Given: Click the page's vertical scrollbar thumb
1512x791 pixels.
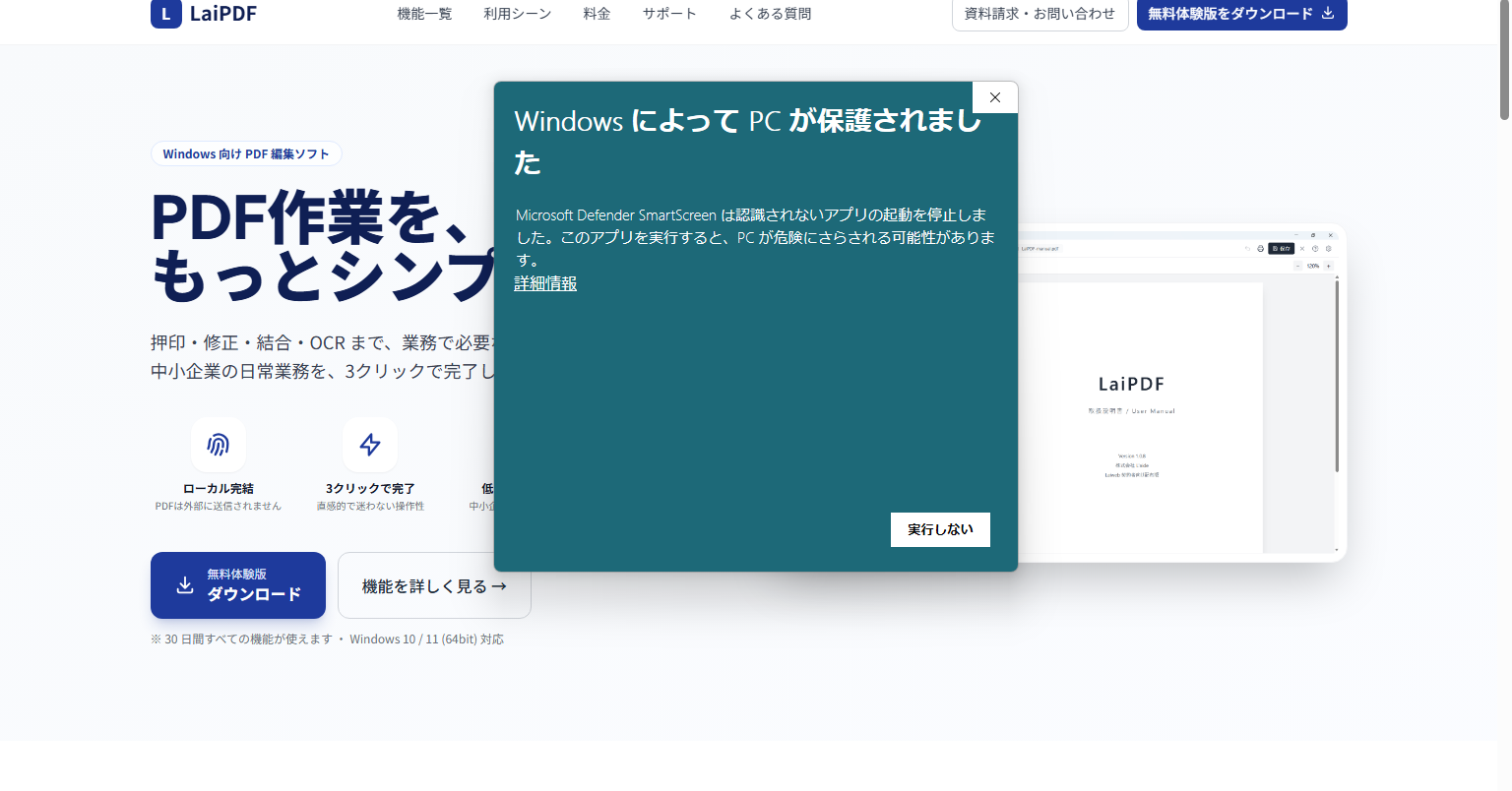Looking at the screenshot, I should coord(1504,59).
